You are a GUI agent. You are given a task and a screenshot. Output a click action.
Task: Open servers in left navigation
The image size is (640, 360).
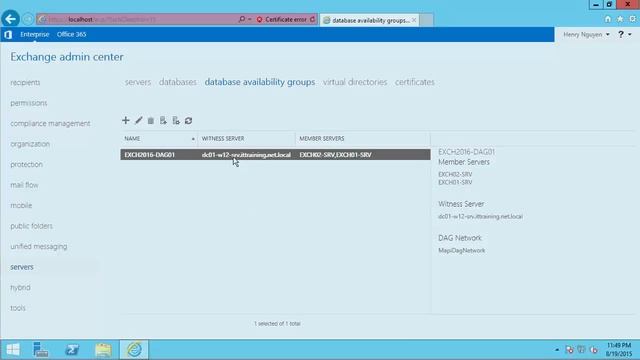22,267
